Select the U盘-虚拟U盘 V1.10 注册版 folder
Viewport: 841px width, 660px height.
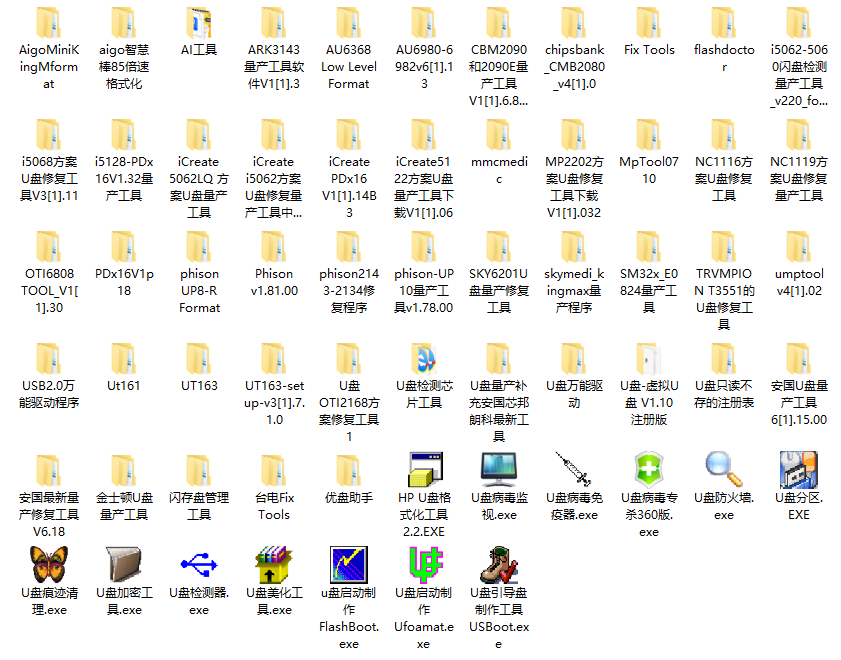point(649,358)
